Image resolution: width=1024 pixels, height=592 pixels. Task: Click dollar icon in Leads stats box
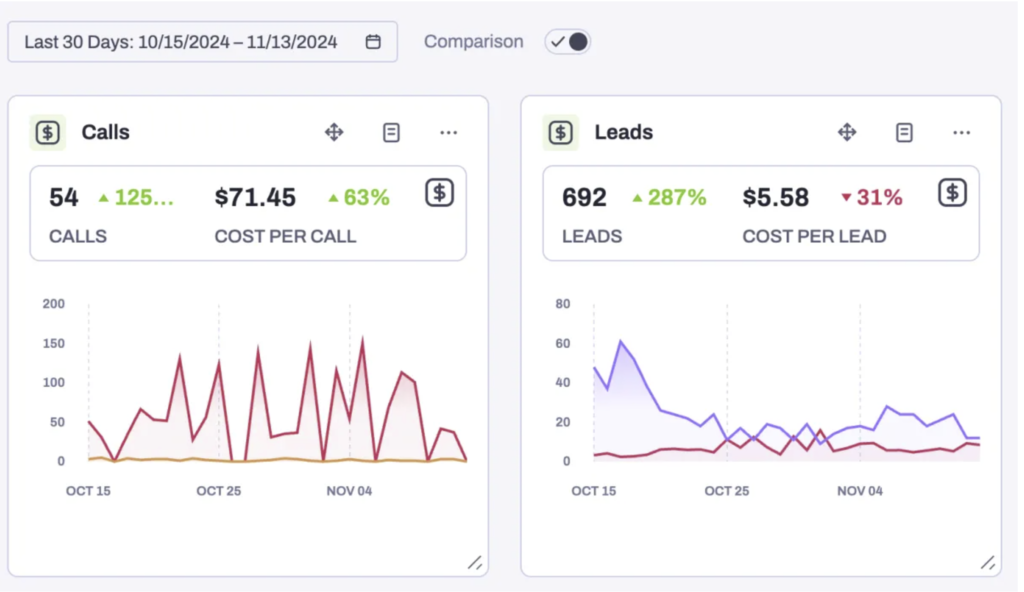click(x=952, y=193)
